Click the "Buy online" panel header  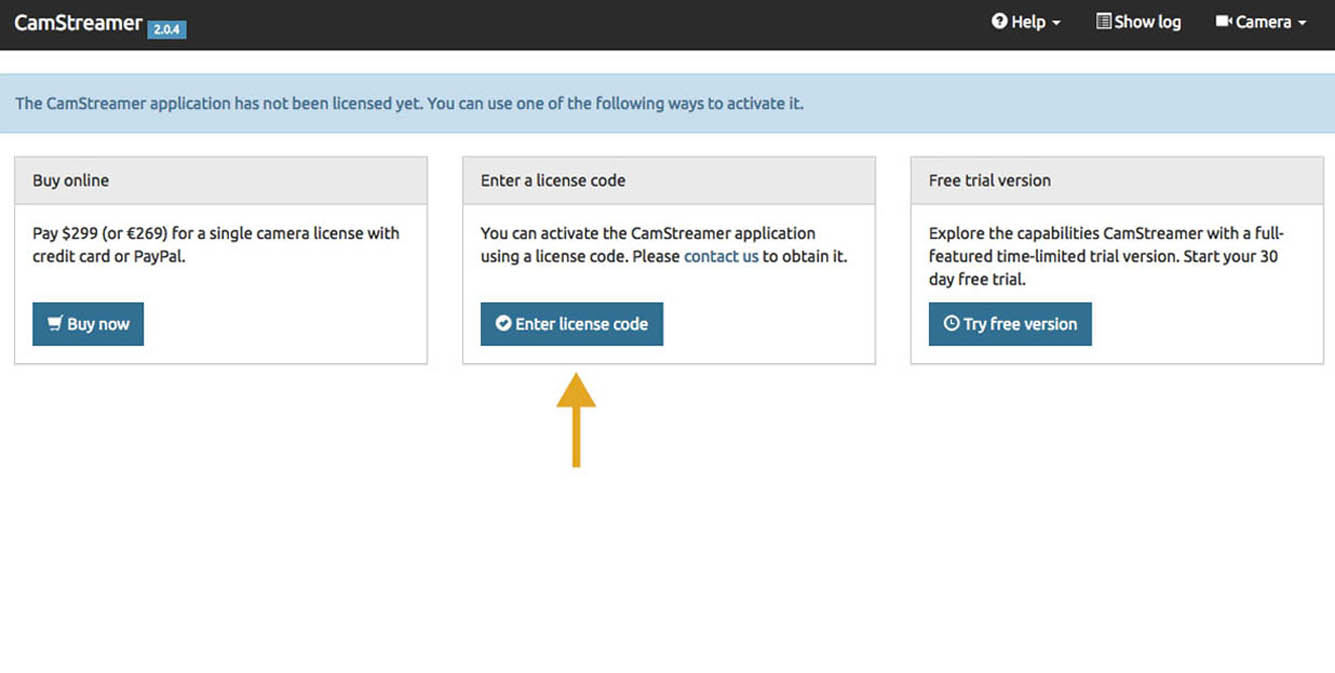click(x=220, y=180)
